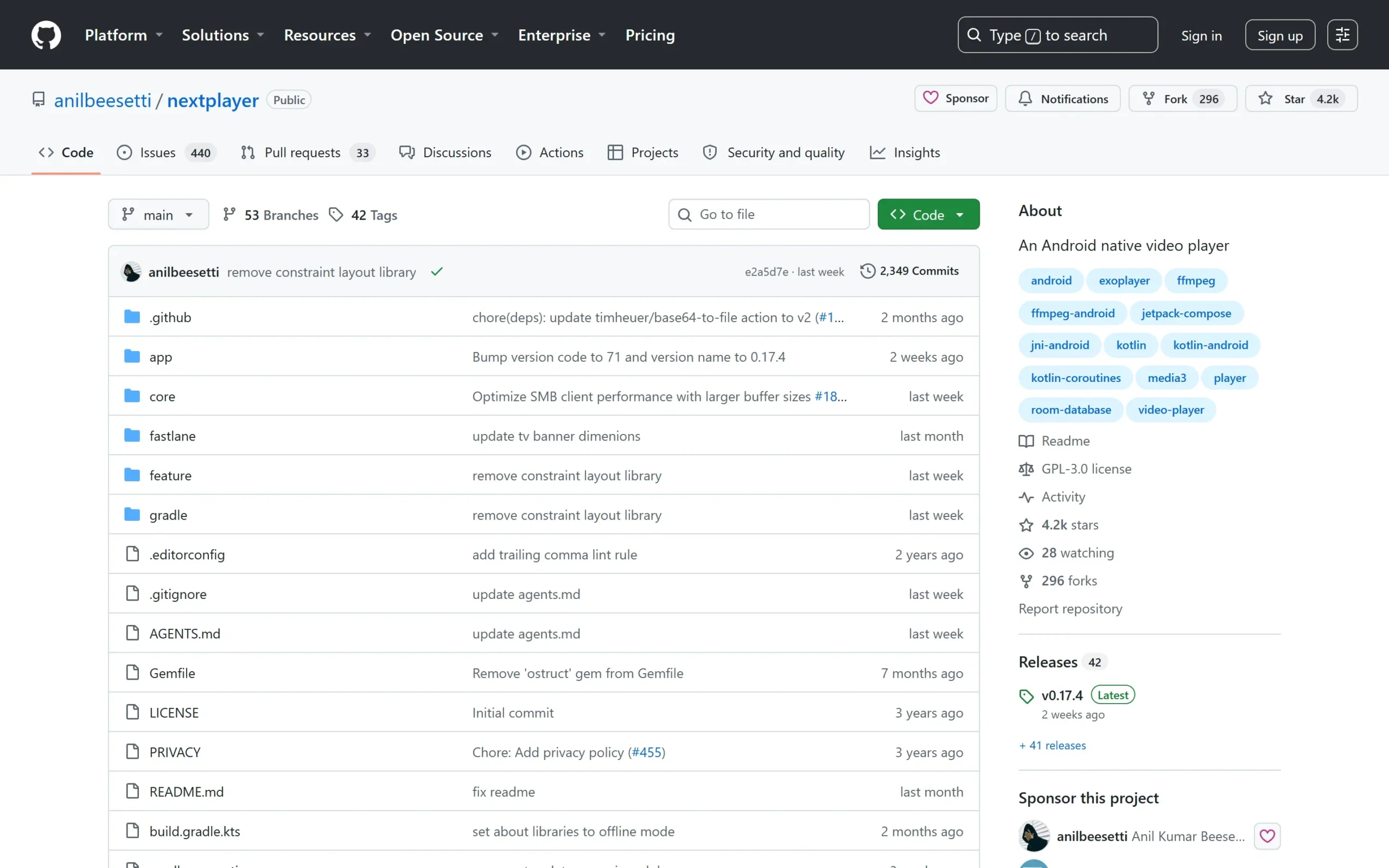The height and width of the screenshot is (868, 1389).
Task: Open the Insights tab
Action: [905, 152]
